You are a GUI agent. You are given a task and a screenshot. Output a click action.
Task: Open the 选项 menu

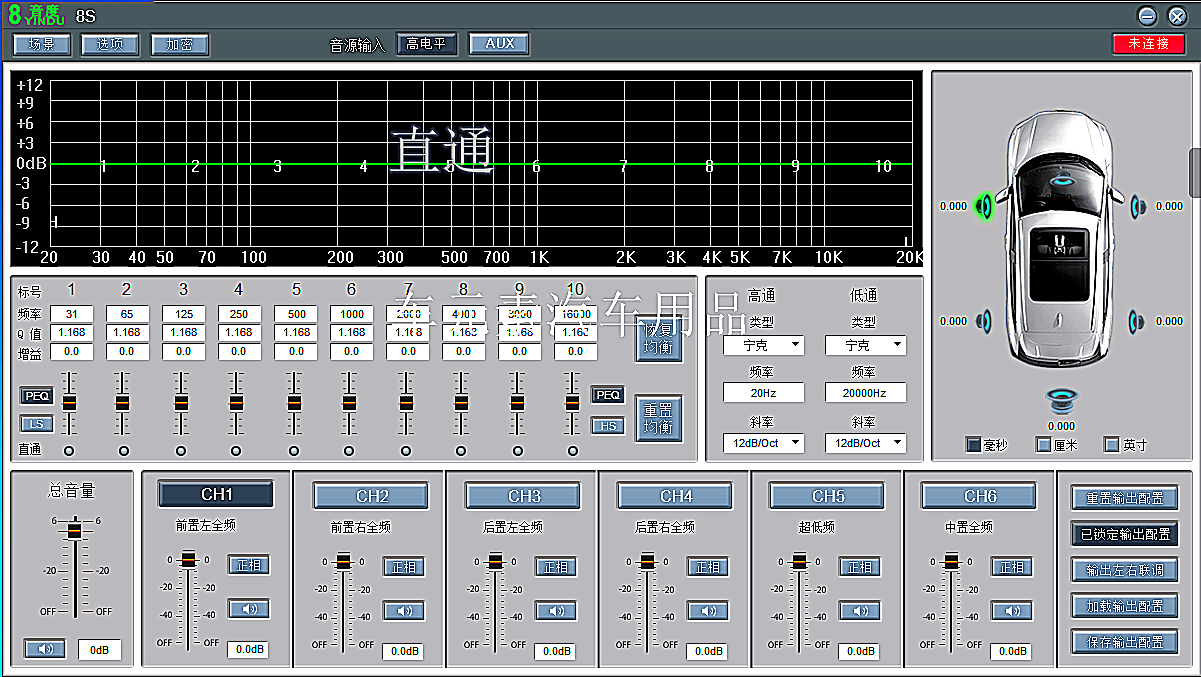tap(110, 44)
